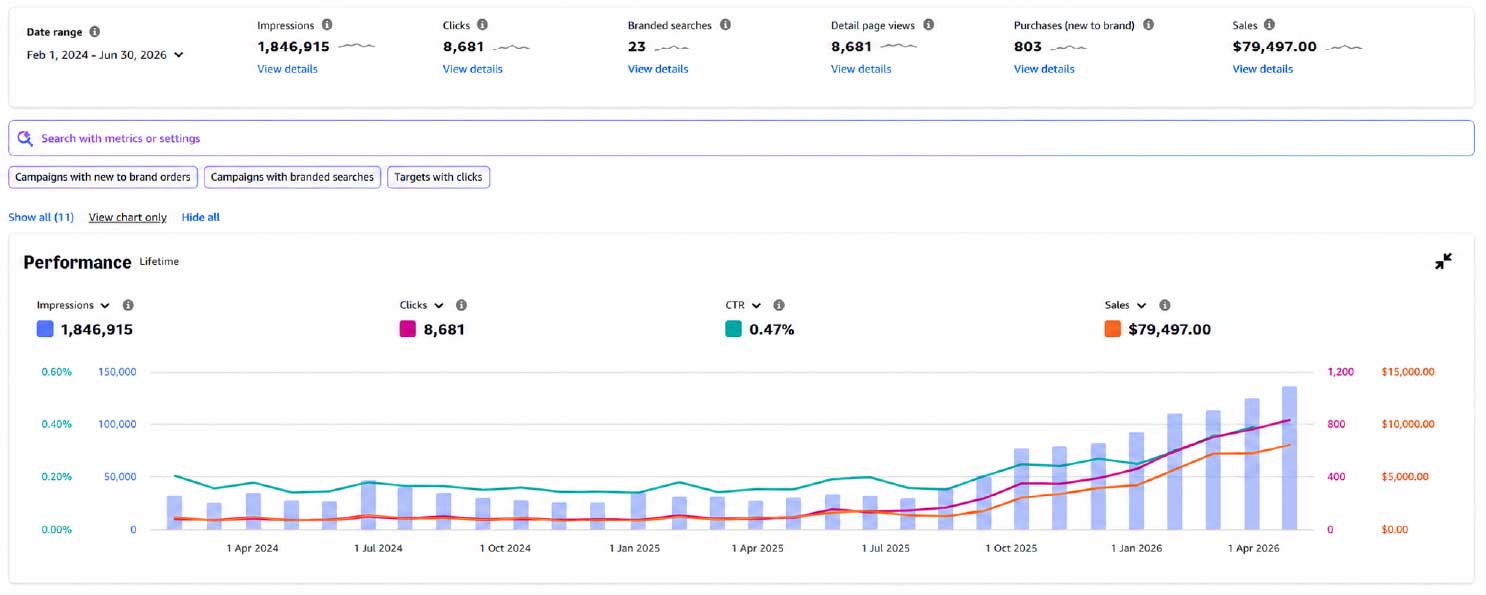Click info icon beside top Clicks metric

tap(482, 25)
